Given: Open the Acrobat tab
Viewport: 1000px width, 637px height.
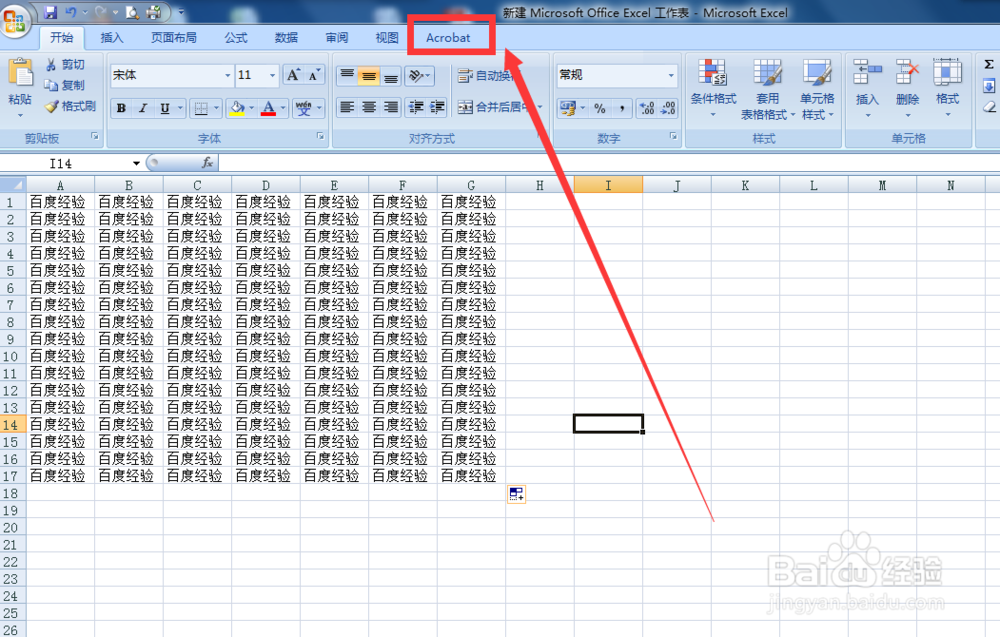Looking at the screenshot, I should tap(448, 38).
